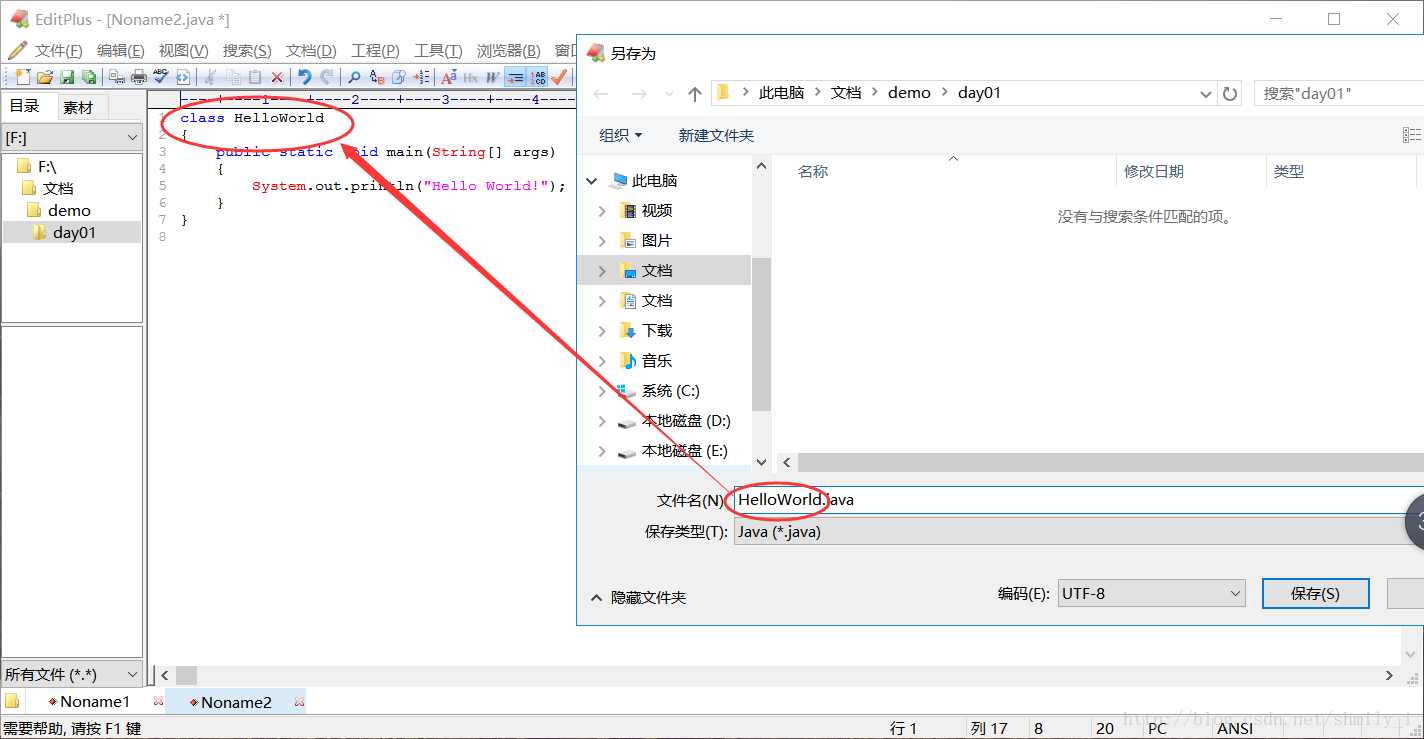The width and height of the screenshot is (1424, 739).
Task: Click the Copy toolbar icon
Action: [x=233, y=77]
